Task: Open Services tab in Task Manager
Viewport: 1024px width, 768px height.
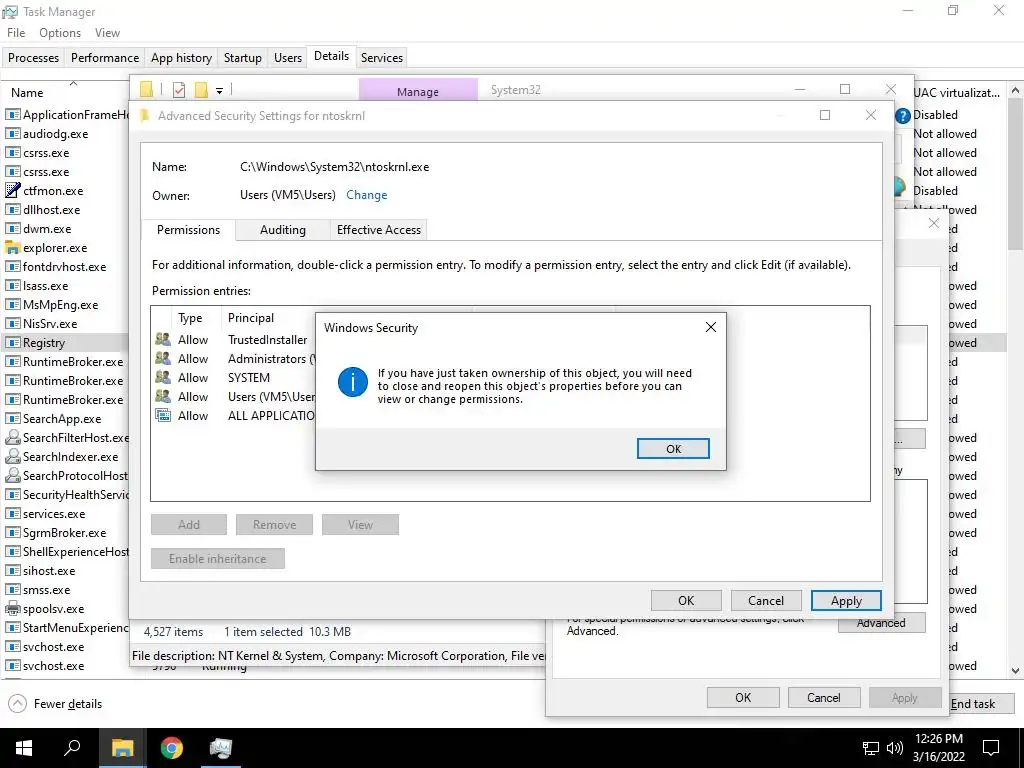Action: pos(381,57)
